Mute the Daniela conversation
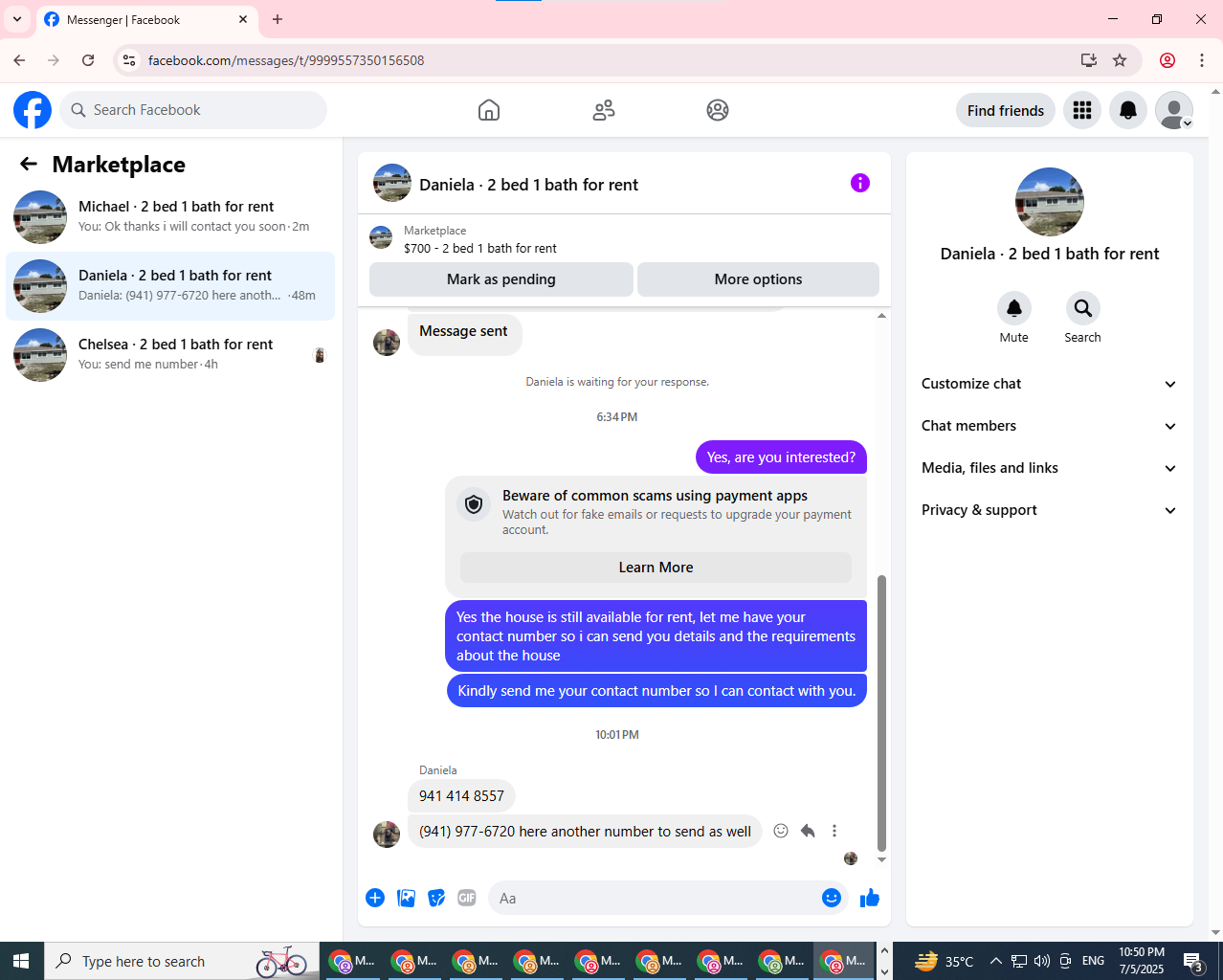 click(x=1014, y=308)
